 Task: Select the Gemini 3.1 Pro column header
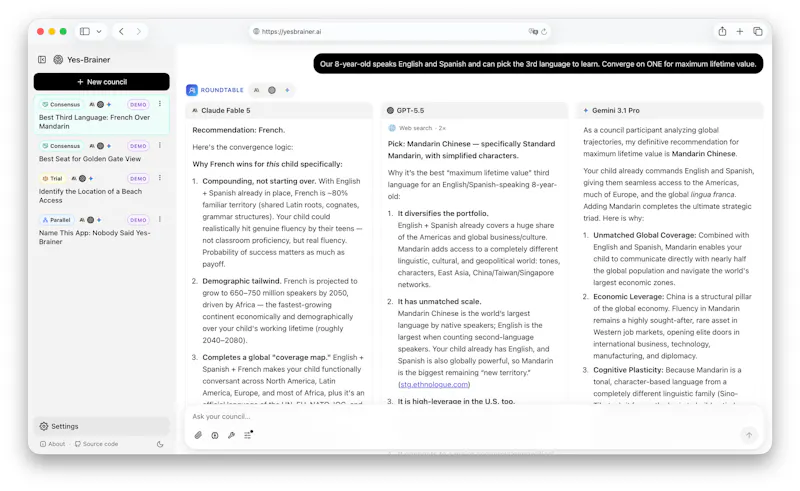click(x=670, y=110)
